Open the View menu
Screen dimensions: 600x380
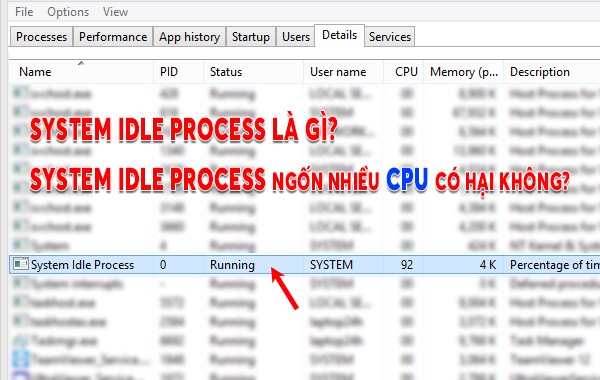point(115,12)
